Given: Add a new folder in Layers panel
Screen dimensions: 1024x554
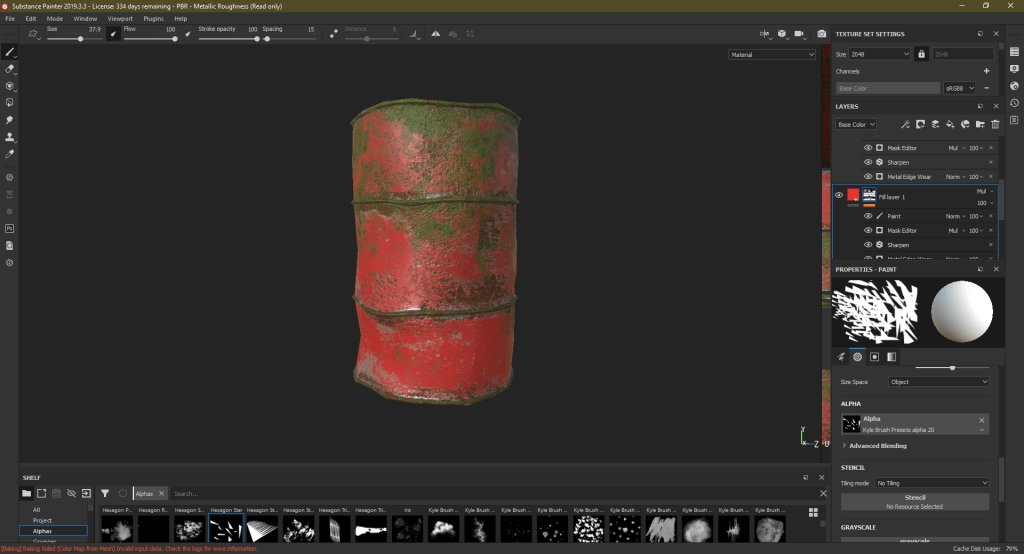Looking at the screenshot, I should (980, 125).
